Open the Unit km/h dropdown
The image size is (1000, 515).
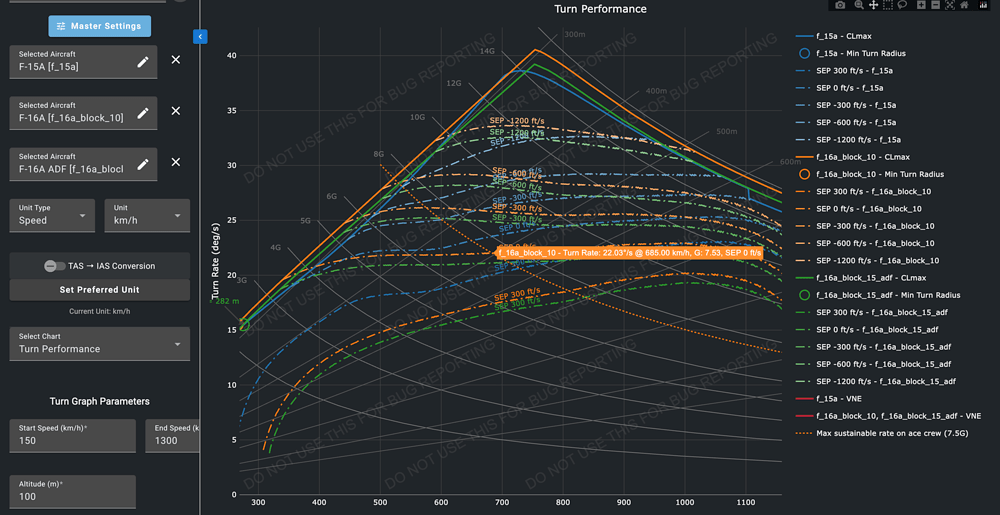tap(146, 215)
